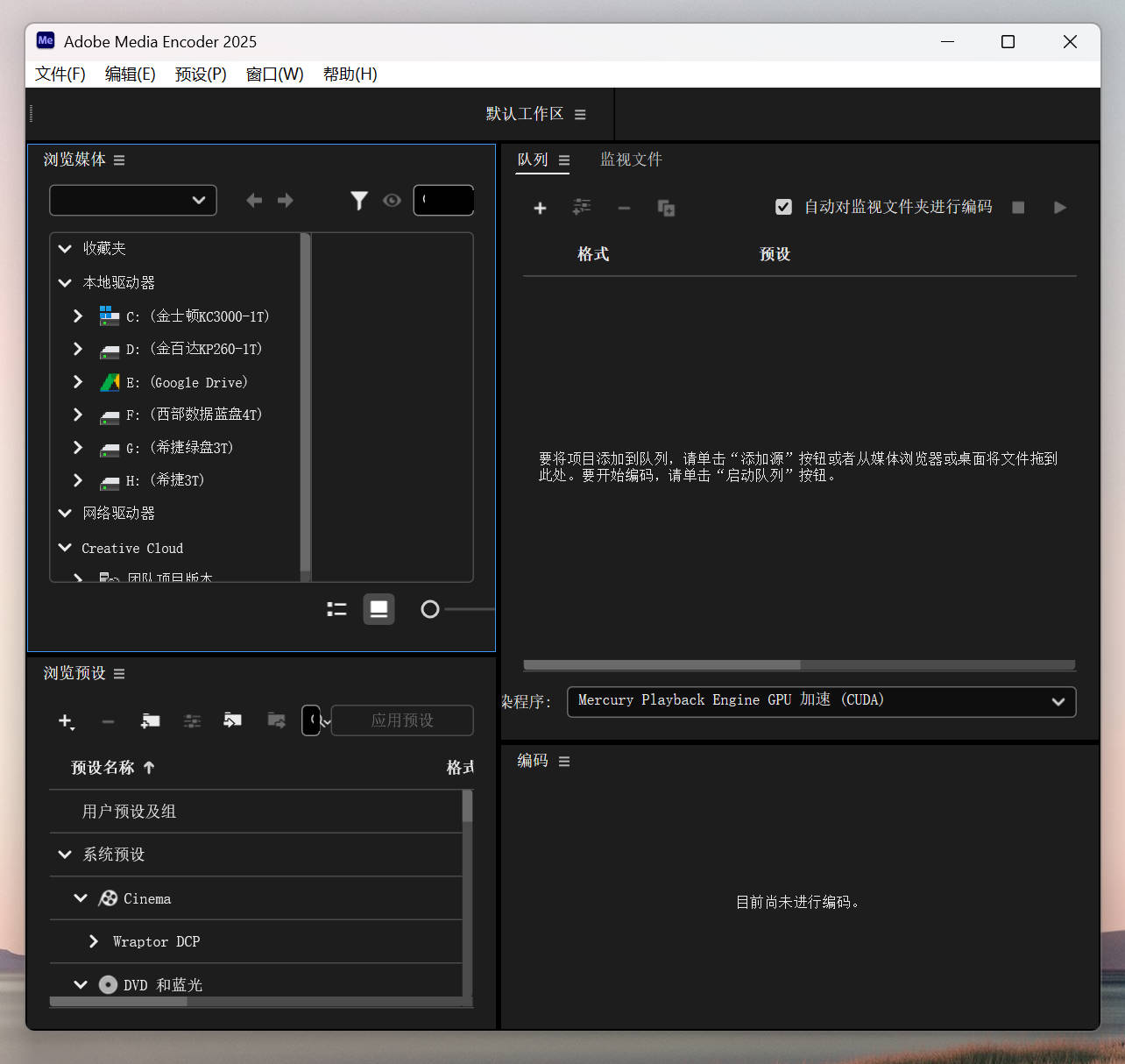Click the media browser search field
The width and height of the screenshot is (1125, 1064).
(x=444, y=200)
